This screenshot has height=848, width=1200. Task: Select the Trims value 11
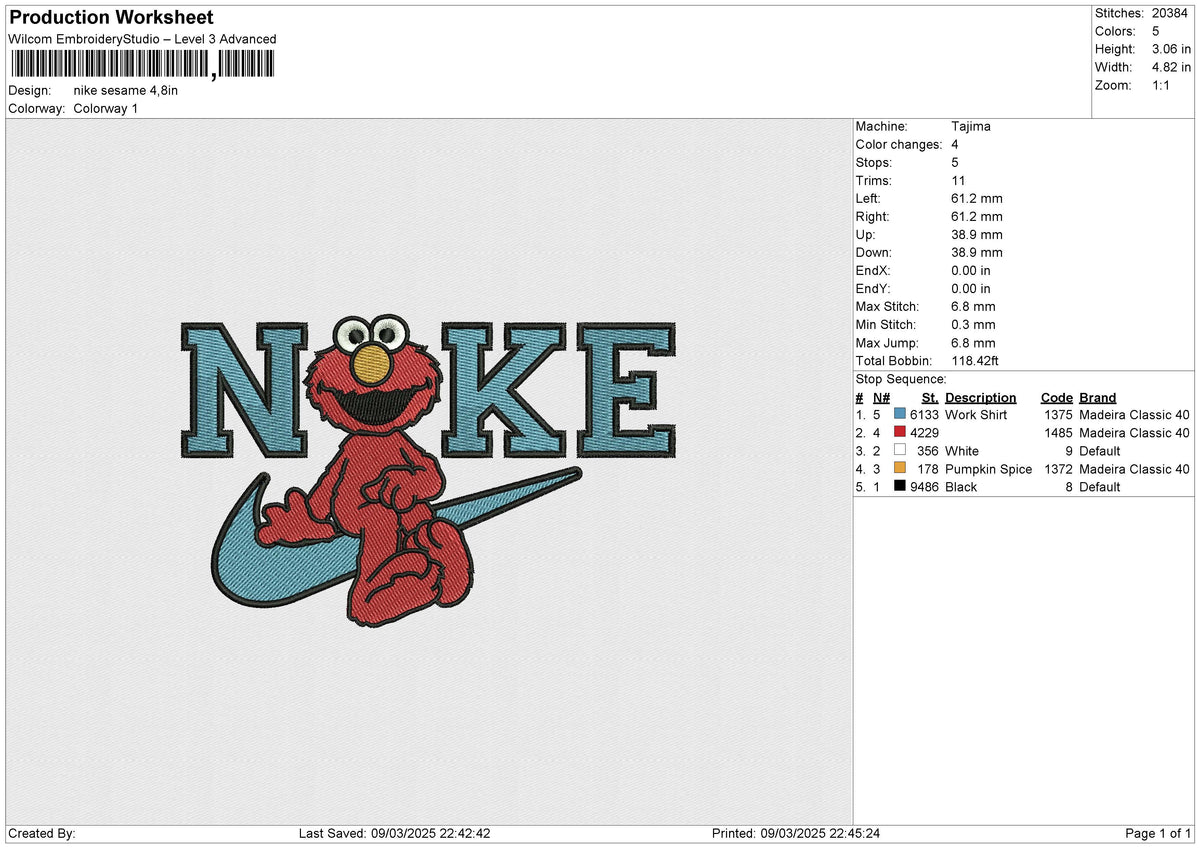click(x=958, y=180)
